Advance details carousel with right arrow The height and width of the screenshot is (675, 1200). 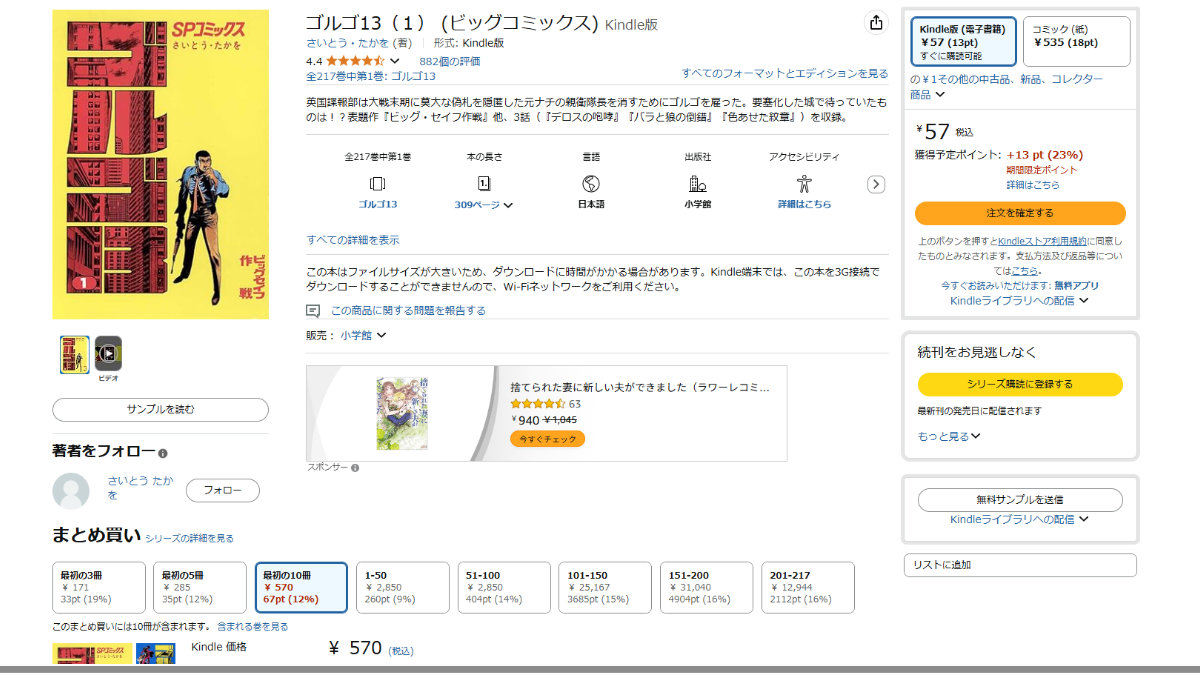(x=876, y=184)
